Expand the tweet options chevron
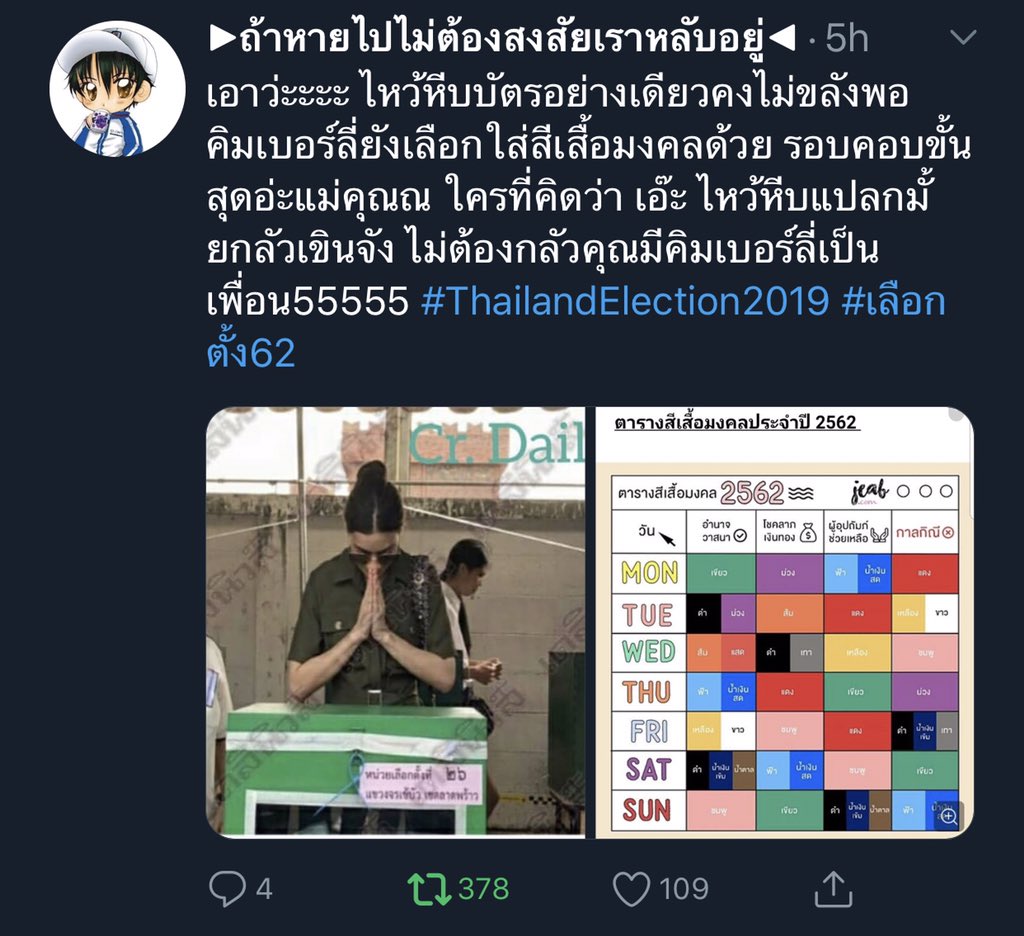Viewport: 1024px width, 936px height. [963, 37]
